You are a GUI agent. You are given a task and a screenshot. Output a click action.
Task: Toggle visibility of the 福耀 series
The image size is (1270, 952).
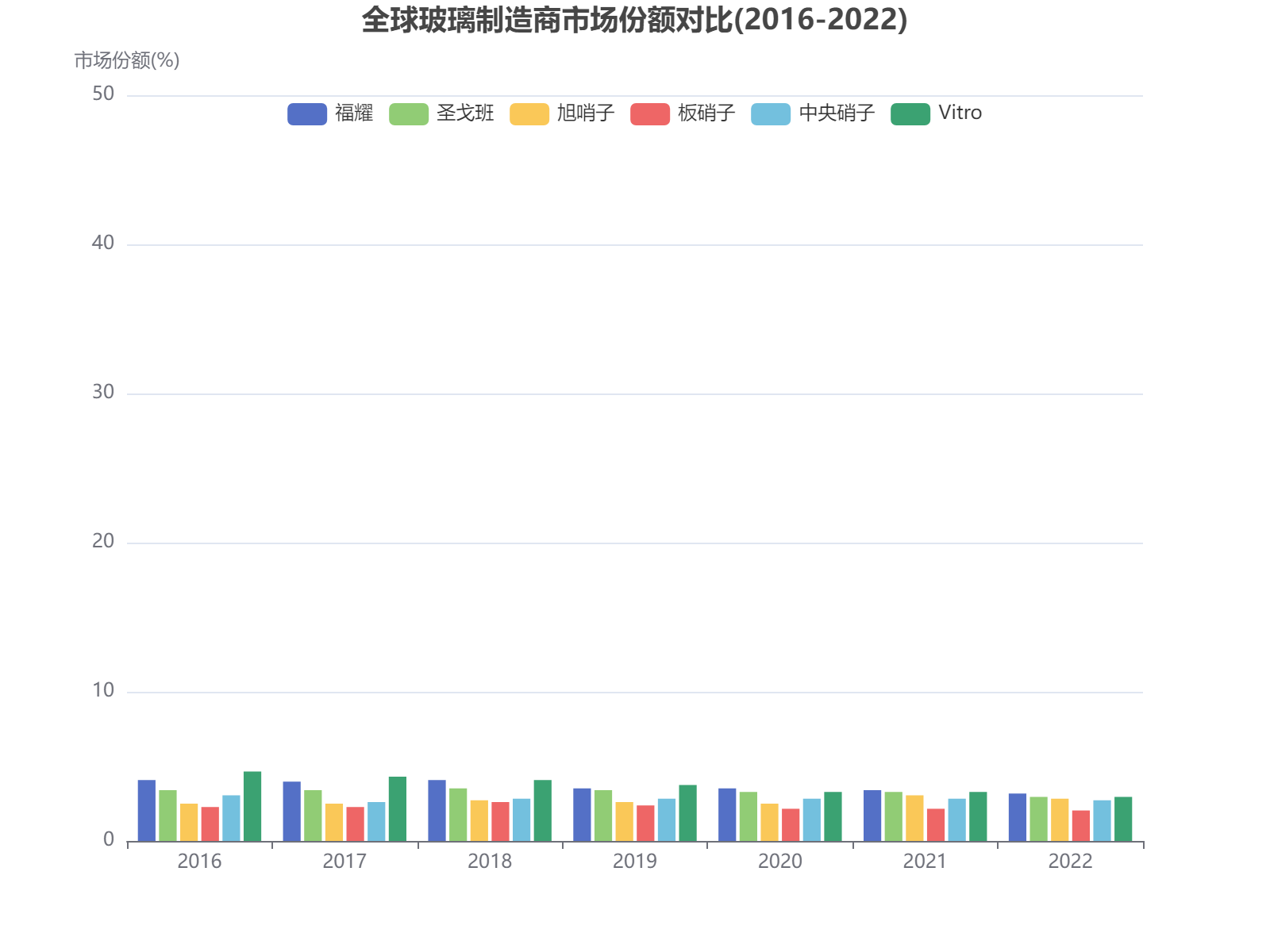tap(307, 113)
